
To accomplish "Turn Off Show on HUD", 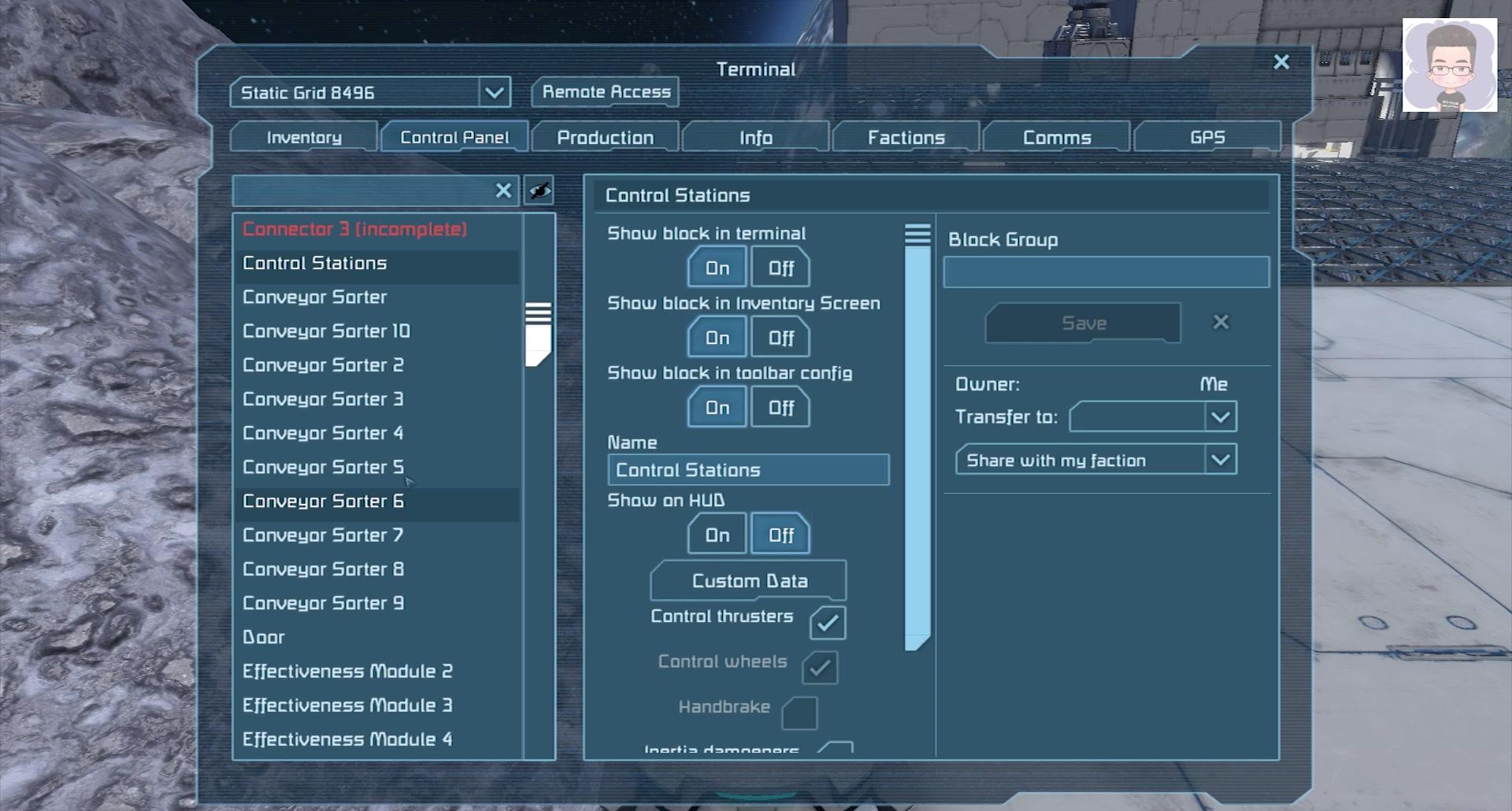I will pyautogui.click(x=780, y=535).
